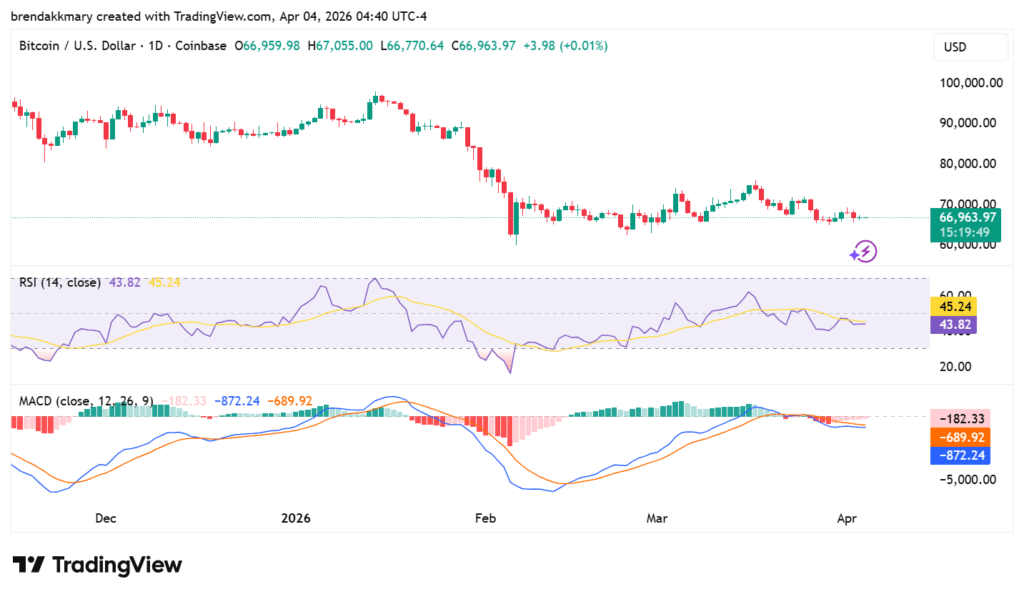1024x597 pixels.
Task: Click the current price tag 66,963.97
Action: [965, 217]
